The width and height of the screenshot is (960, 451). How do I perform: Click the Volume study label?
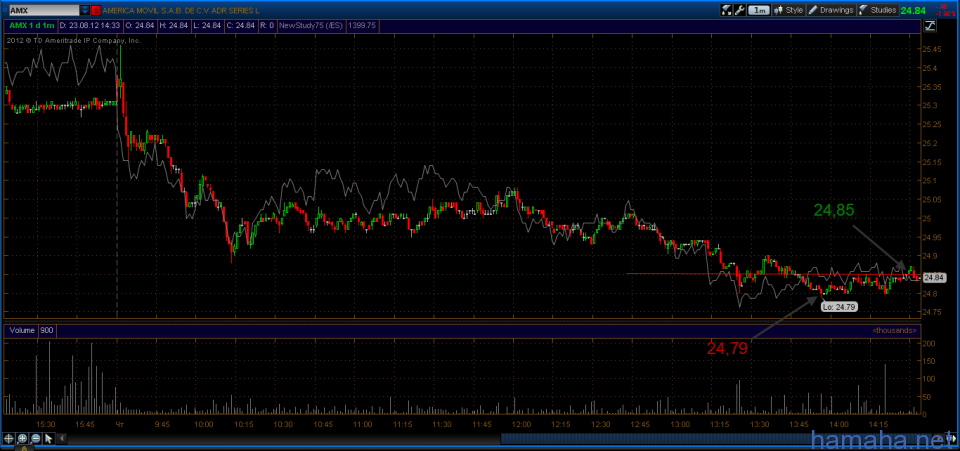20,329
